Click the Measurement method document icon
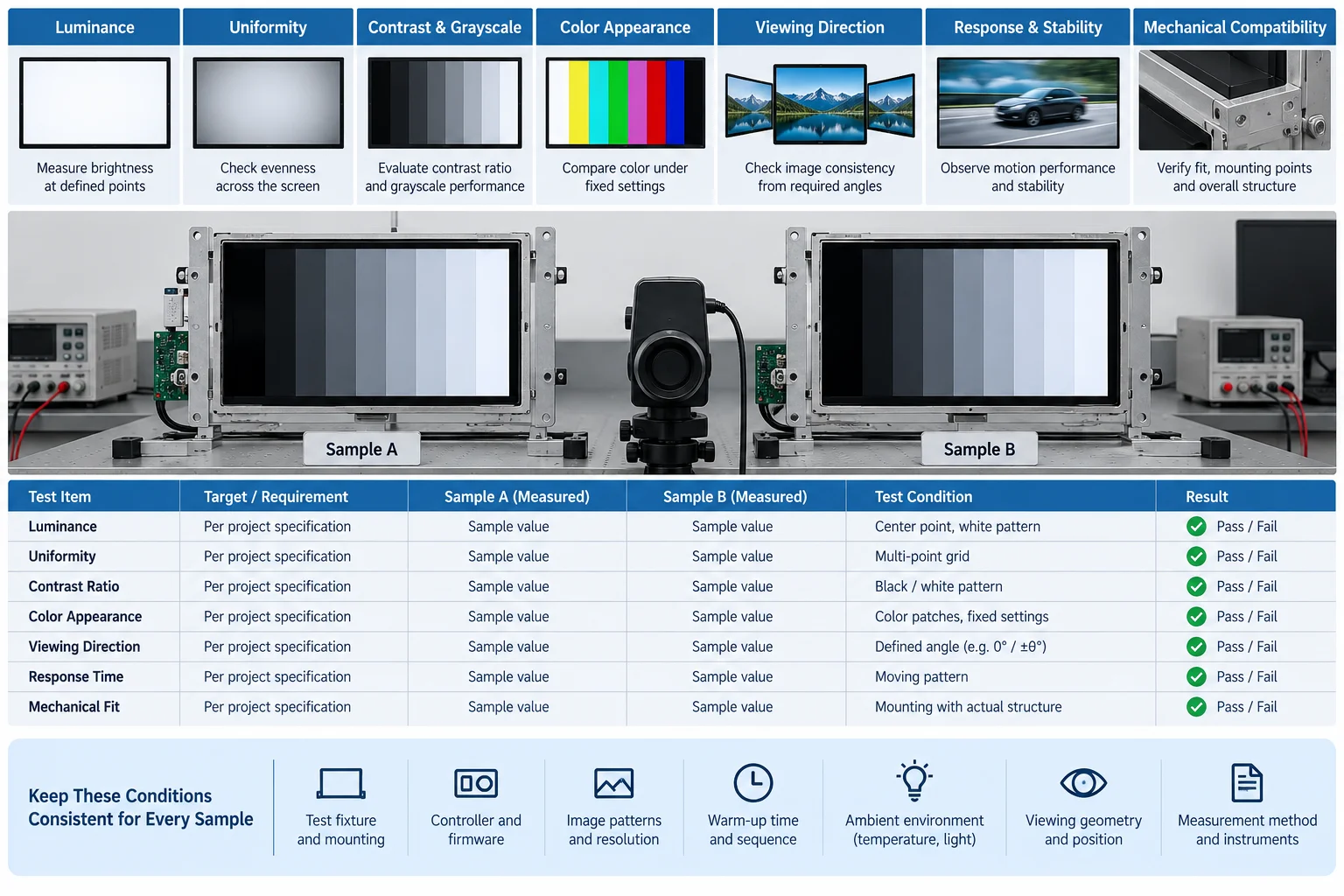Screen dimensions: 1344x896 [x=1247, y=782]
